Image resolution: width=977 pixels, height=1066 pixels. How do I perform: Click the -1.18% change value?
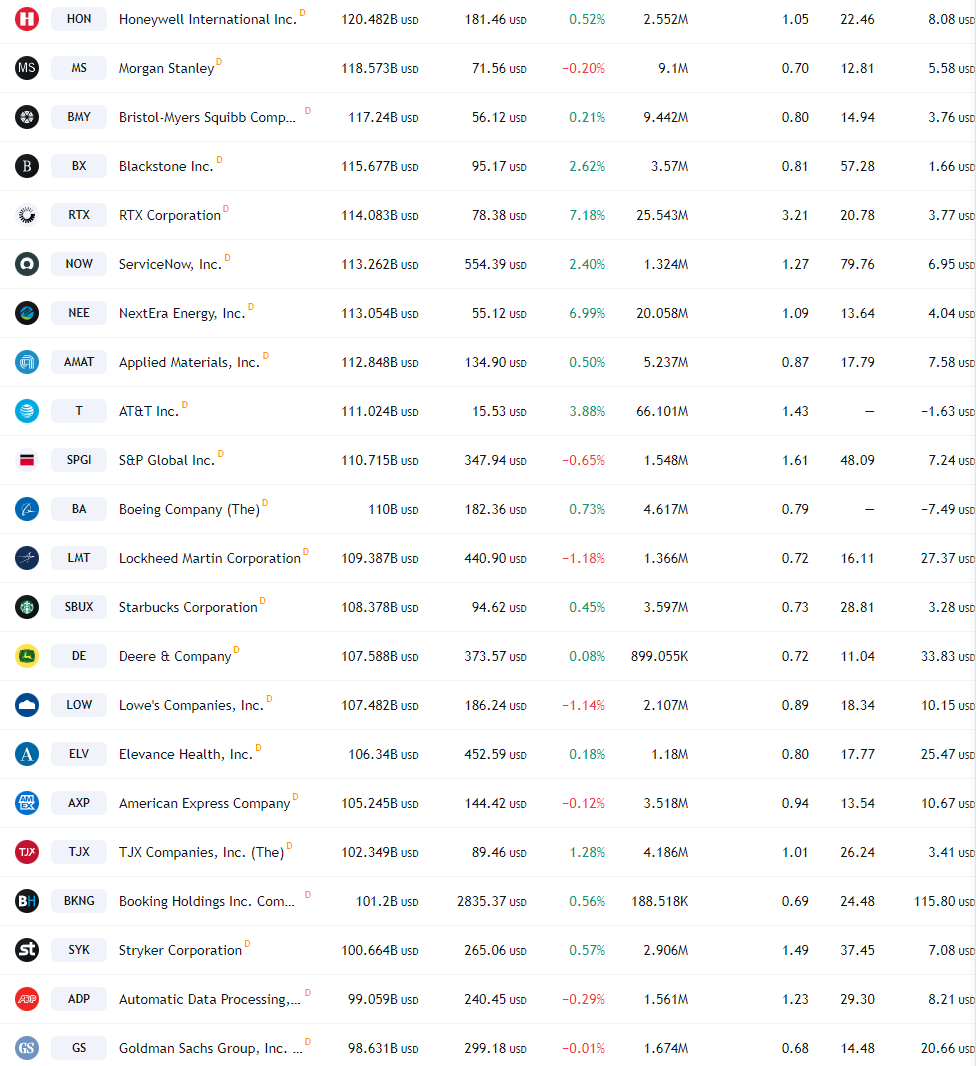[x=583, y=557]
